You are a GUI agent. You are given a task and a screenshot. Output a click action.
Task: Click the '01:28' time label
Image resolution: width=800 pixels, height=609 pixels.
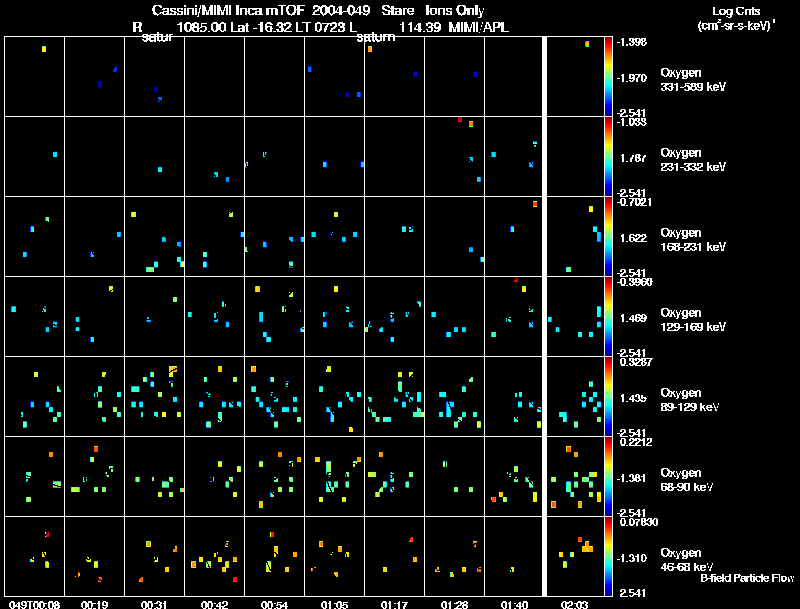(x=454, y=604)
